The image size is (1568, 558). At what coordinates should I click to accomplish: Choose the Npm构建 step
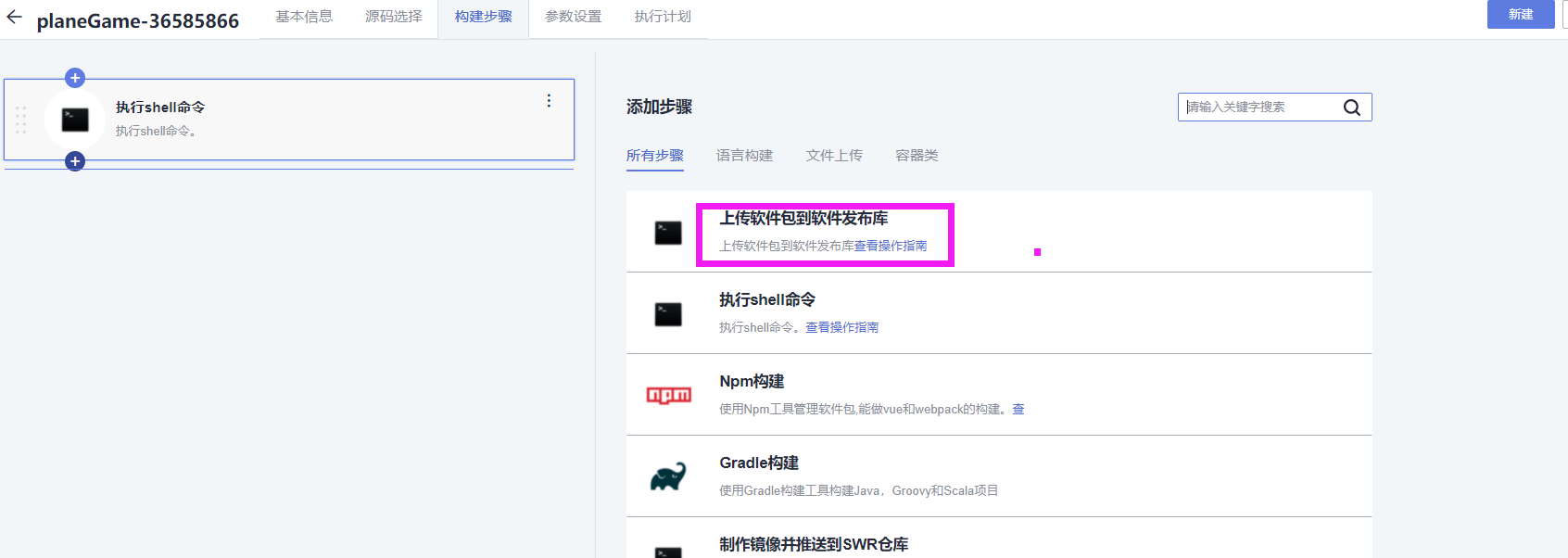click(x=752, y=382)
